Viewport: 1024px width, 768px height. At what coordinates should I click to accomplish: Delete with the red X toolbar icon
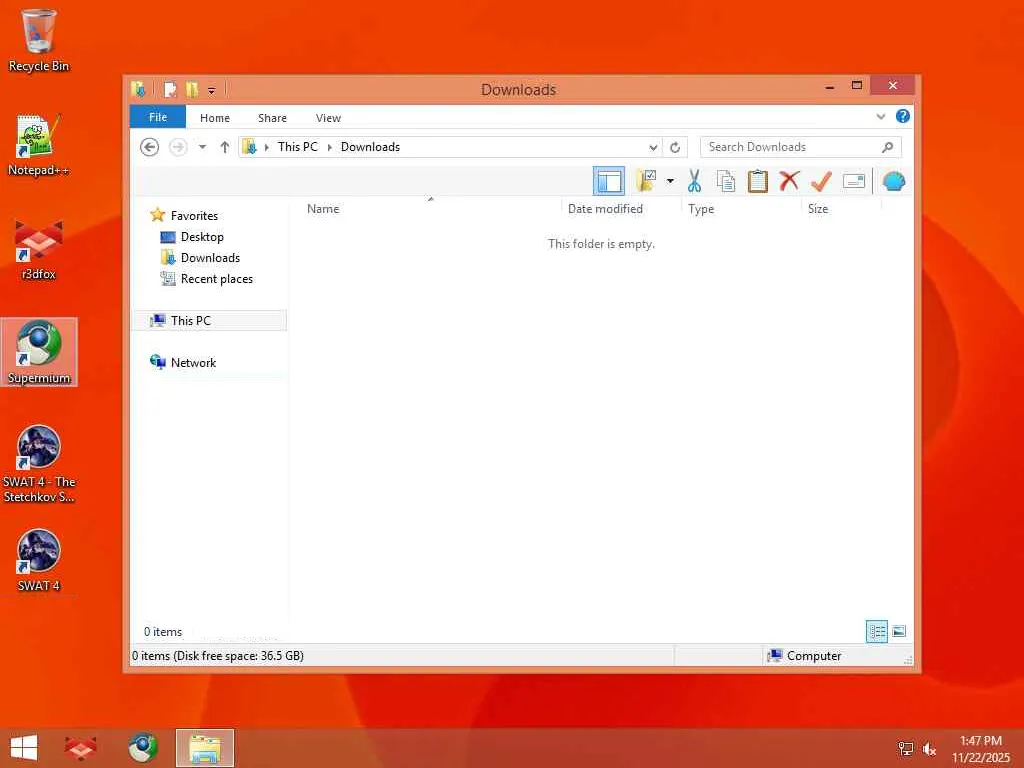coord(790,181)
